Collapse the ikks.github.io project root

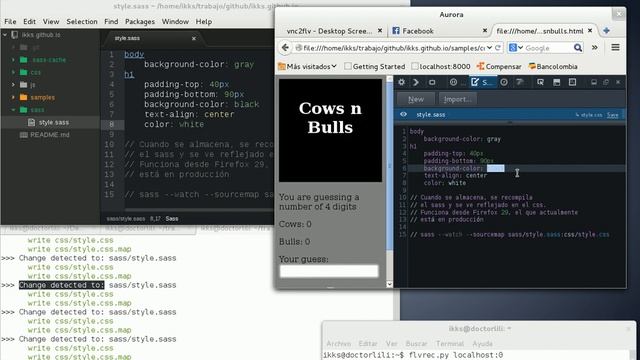point(5,35)
